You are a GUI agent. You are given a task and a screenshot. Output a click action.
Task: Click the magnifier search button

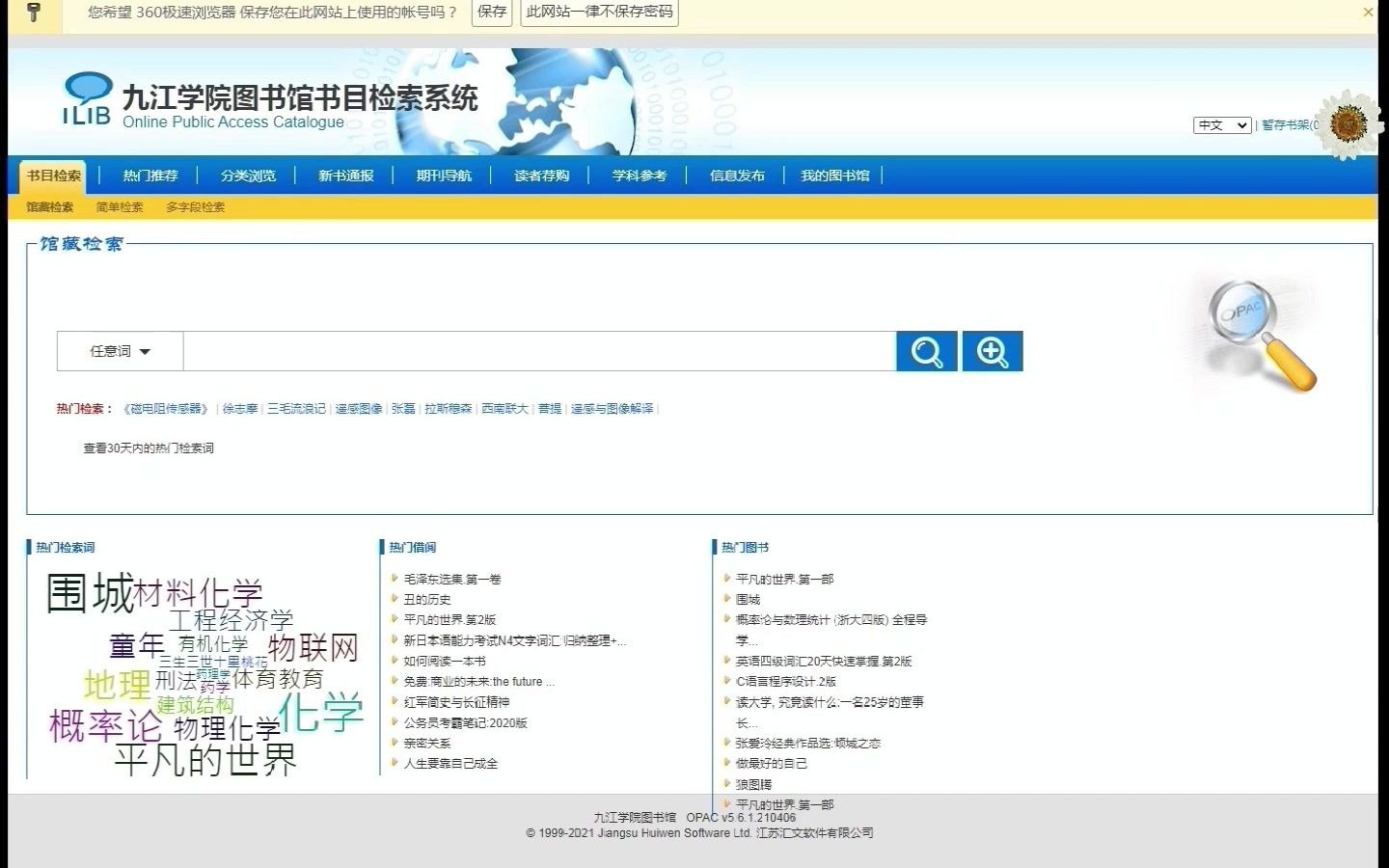coord(926,351)
